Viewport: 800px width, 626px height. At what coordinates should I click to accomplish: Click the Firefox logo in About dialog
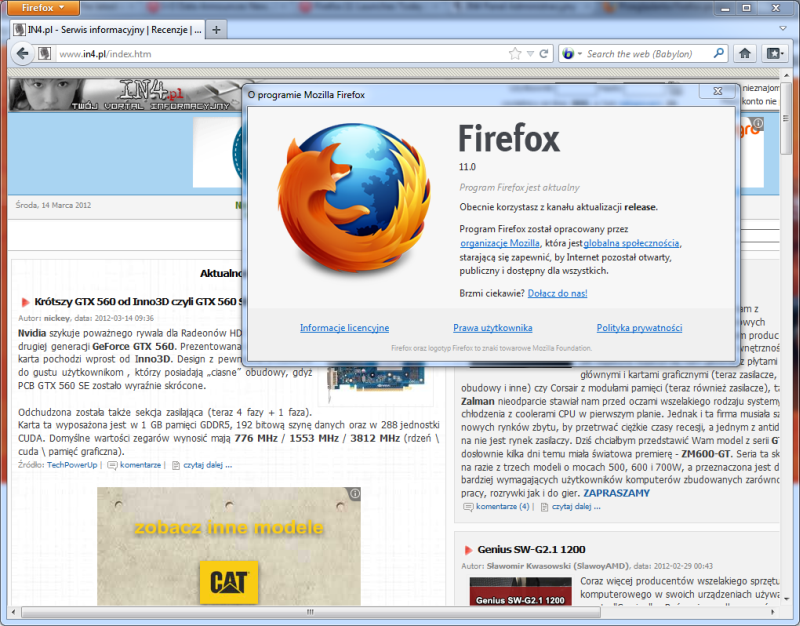pyautogui.click(x=354, y=198)
